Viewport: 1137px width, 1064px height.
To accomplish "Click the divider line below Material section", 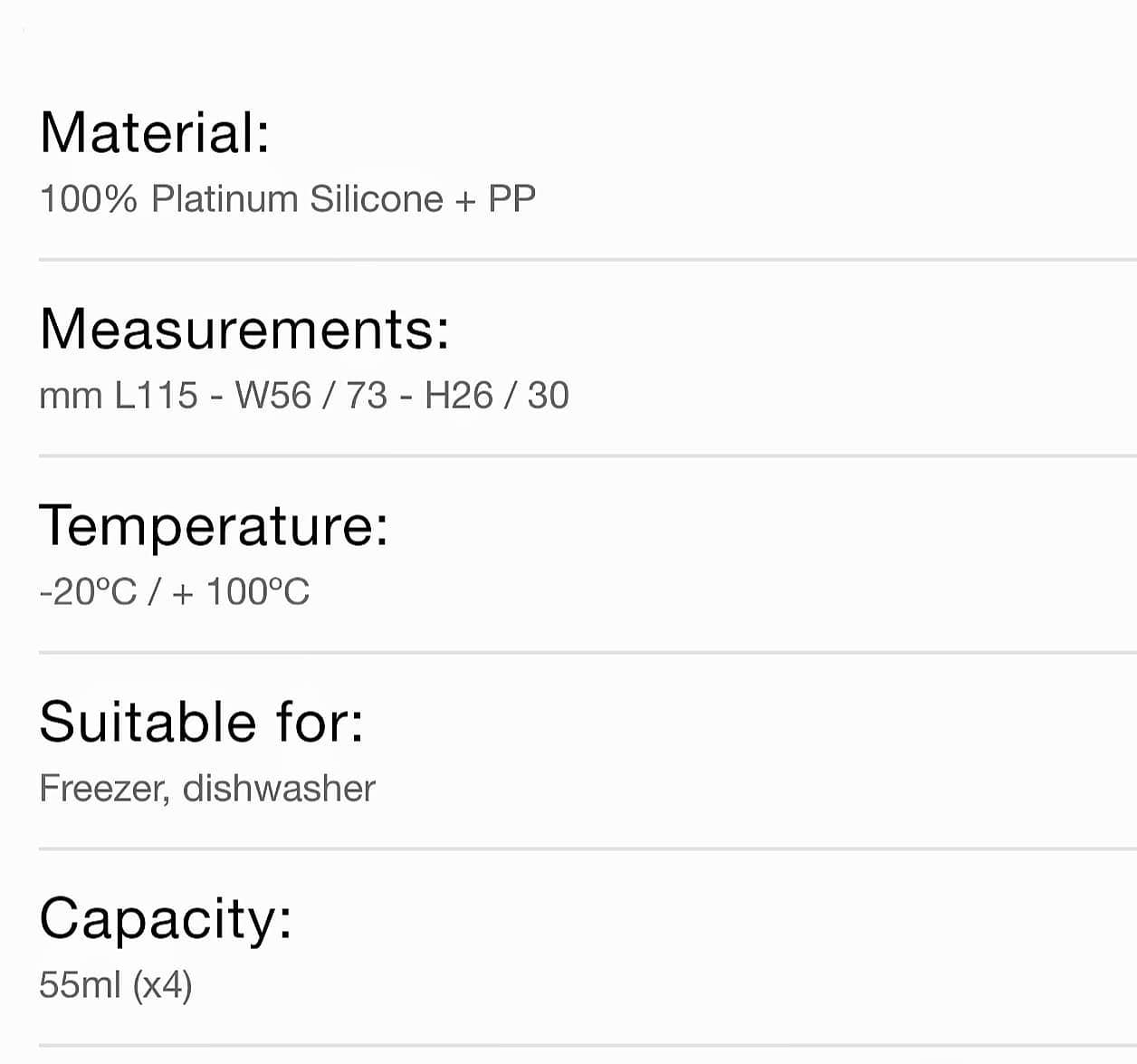I will (x=588, y=260).
